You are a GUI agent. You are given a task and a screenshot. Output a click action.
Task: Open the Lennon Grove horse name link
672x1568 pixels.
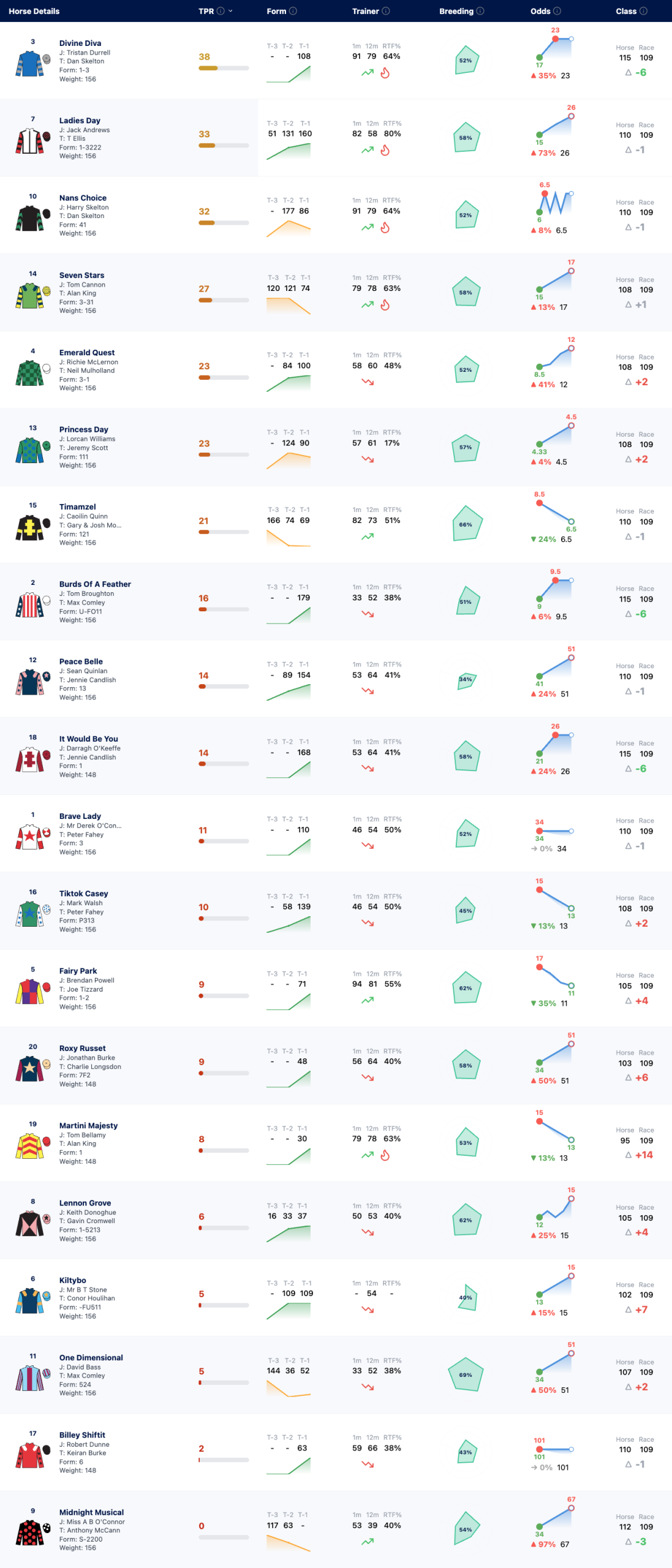click(x=85, y=1203)
